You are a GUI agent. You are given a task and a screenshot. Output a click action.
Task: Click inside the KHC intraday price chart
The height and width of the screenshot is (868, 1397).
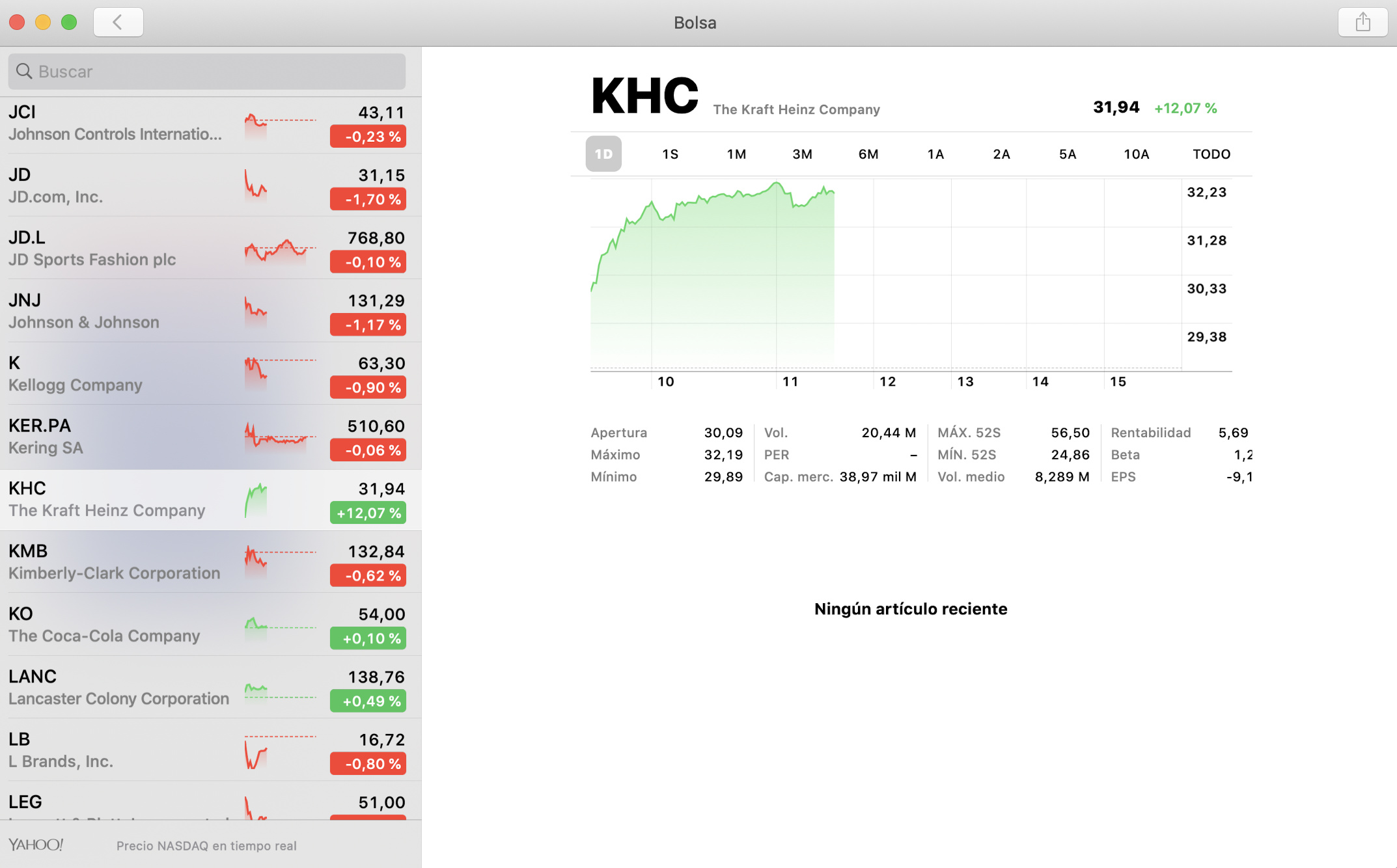click(x=885, y=274)
